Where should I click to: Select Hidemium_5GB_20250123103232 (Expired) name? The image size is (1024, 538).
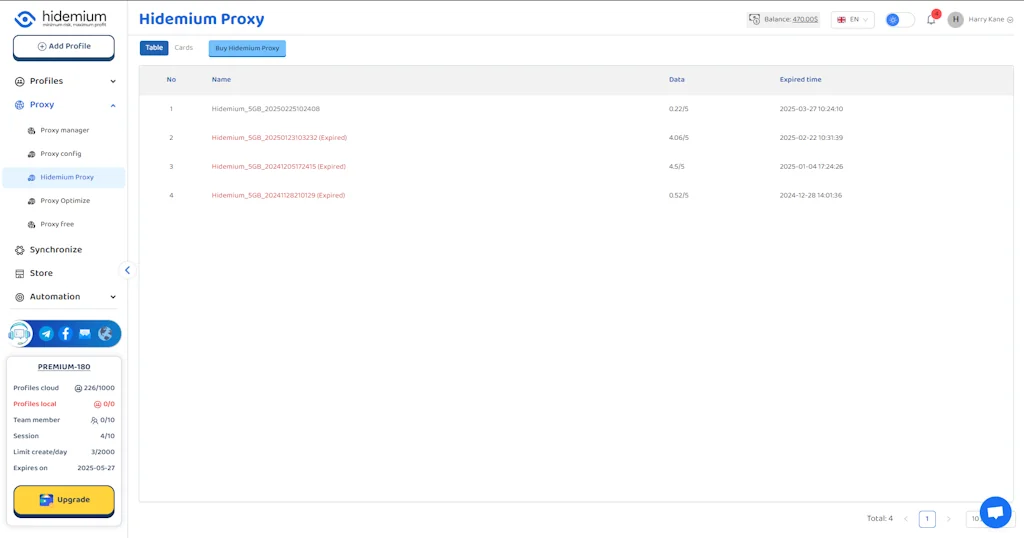279,138
